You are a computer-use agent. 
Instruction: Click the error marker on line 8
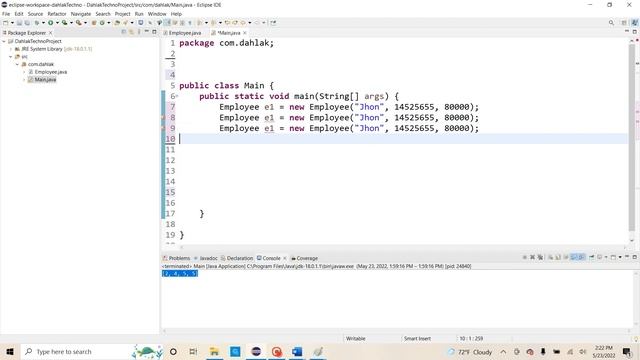click(163, 118)
